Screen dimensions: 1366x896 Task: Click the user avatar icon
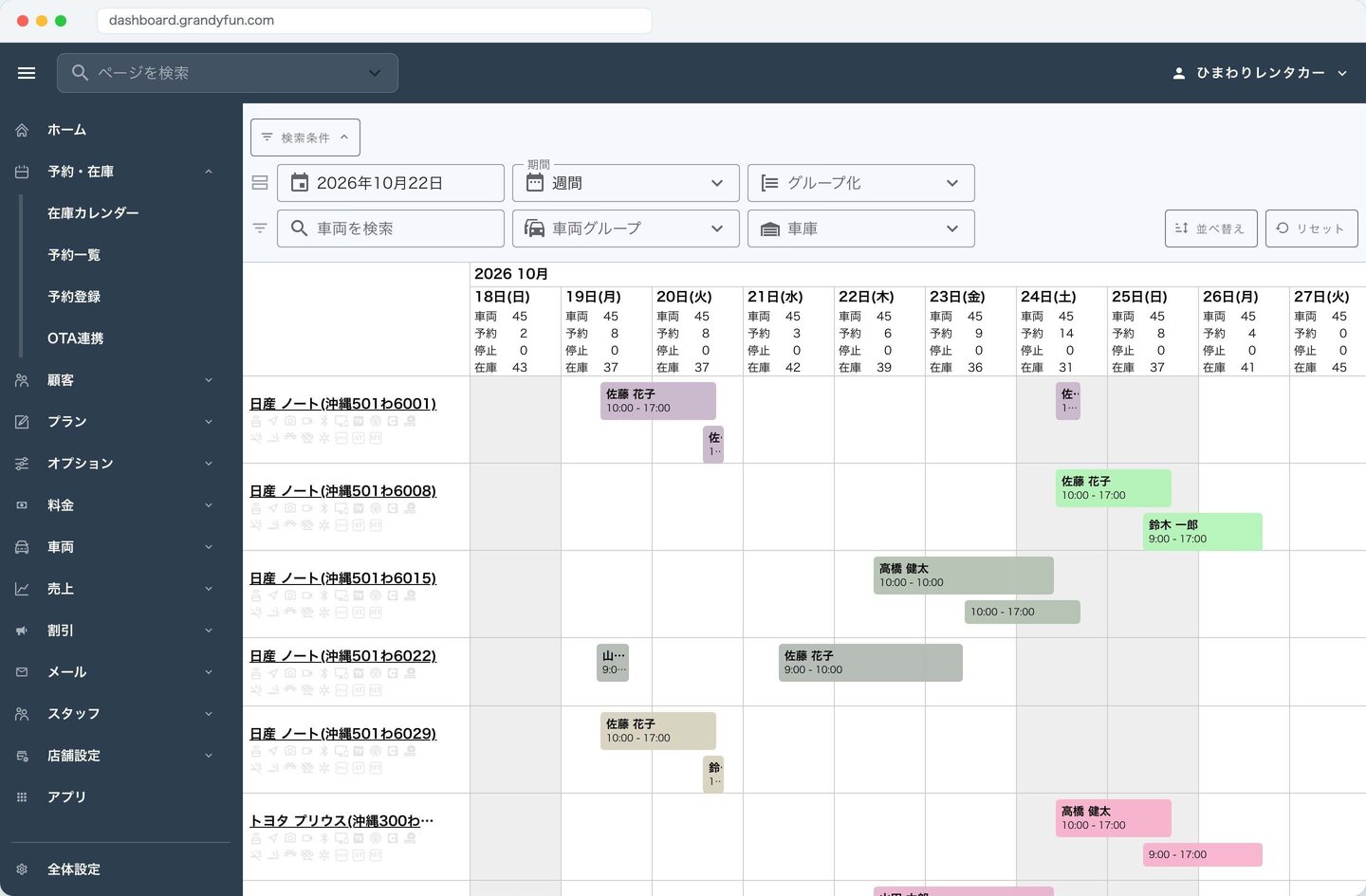pos(1179,73)
